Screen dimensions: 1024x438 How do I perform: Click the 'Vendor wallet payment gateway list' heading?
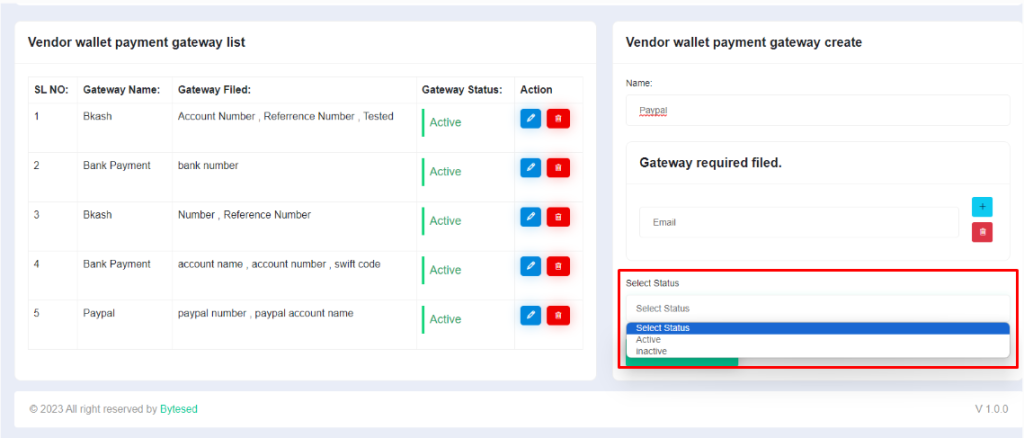(x=136, y=42)
